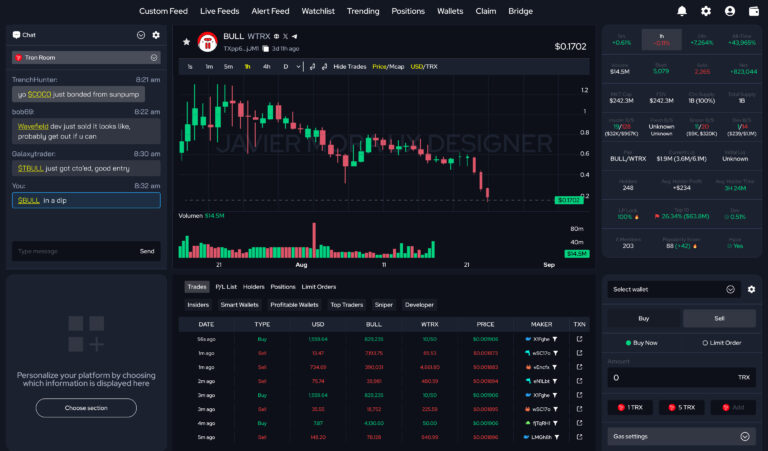768x451 pixels.
Task: Open BULL token X profile icon
Action: click(x=285, y=36)
